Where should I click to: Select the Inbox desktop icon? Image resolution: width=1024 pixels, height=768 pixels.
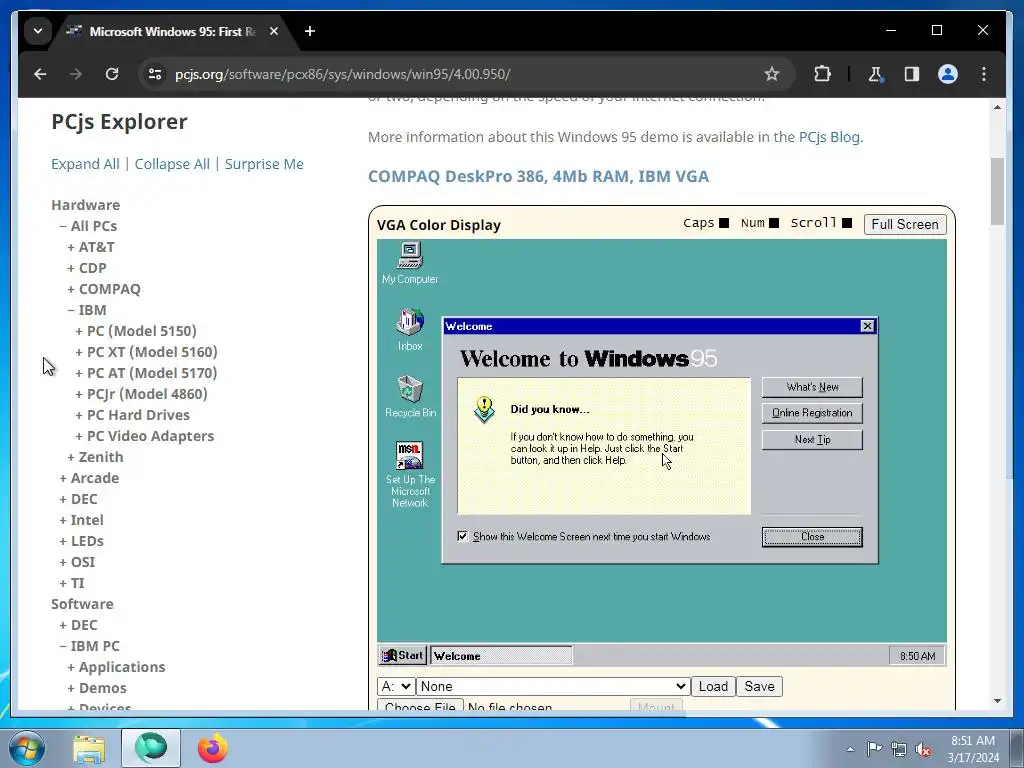410,329
